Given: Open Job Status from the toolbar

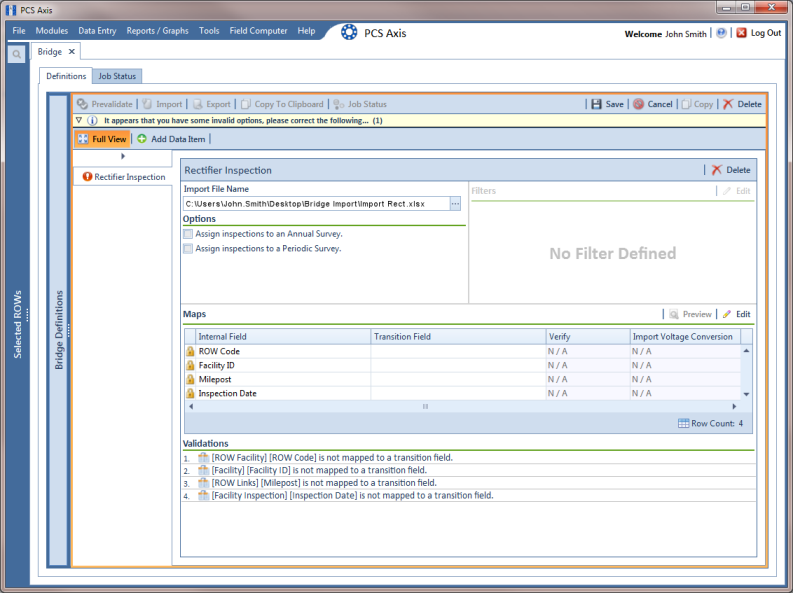Looking at the screenshot, I should pos(360,104).
